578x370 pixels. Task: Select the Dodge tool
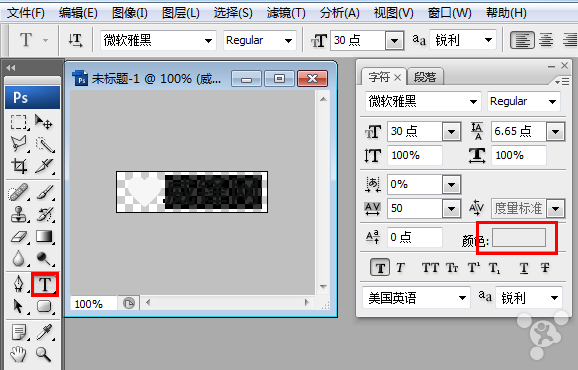pyautogui.click(x=44, y=259)
